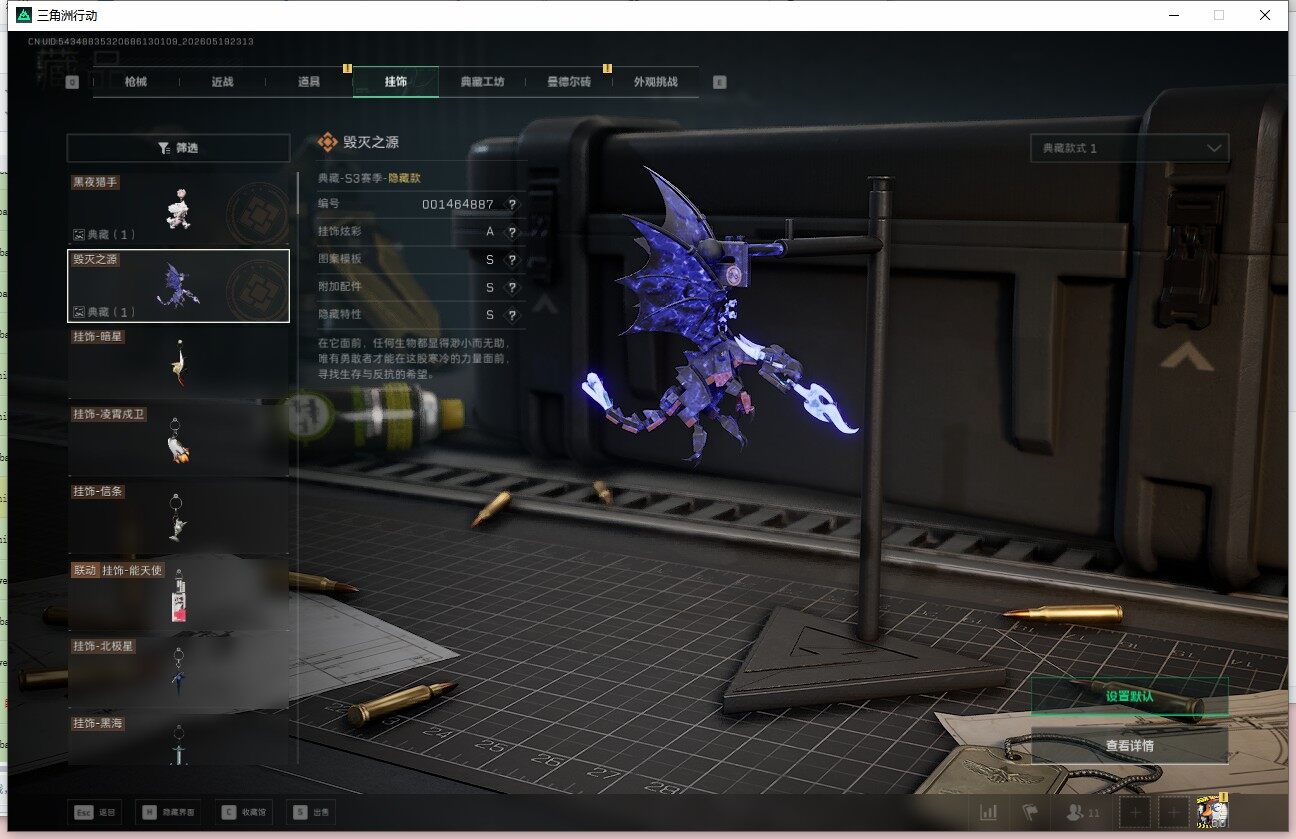The height and width of the screenshot is (839, 1296).
Task: Select the 挂饰-北极星 charm item
Action: tap(178, 671)
